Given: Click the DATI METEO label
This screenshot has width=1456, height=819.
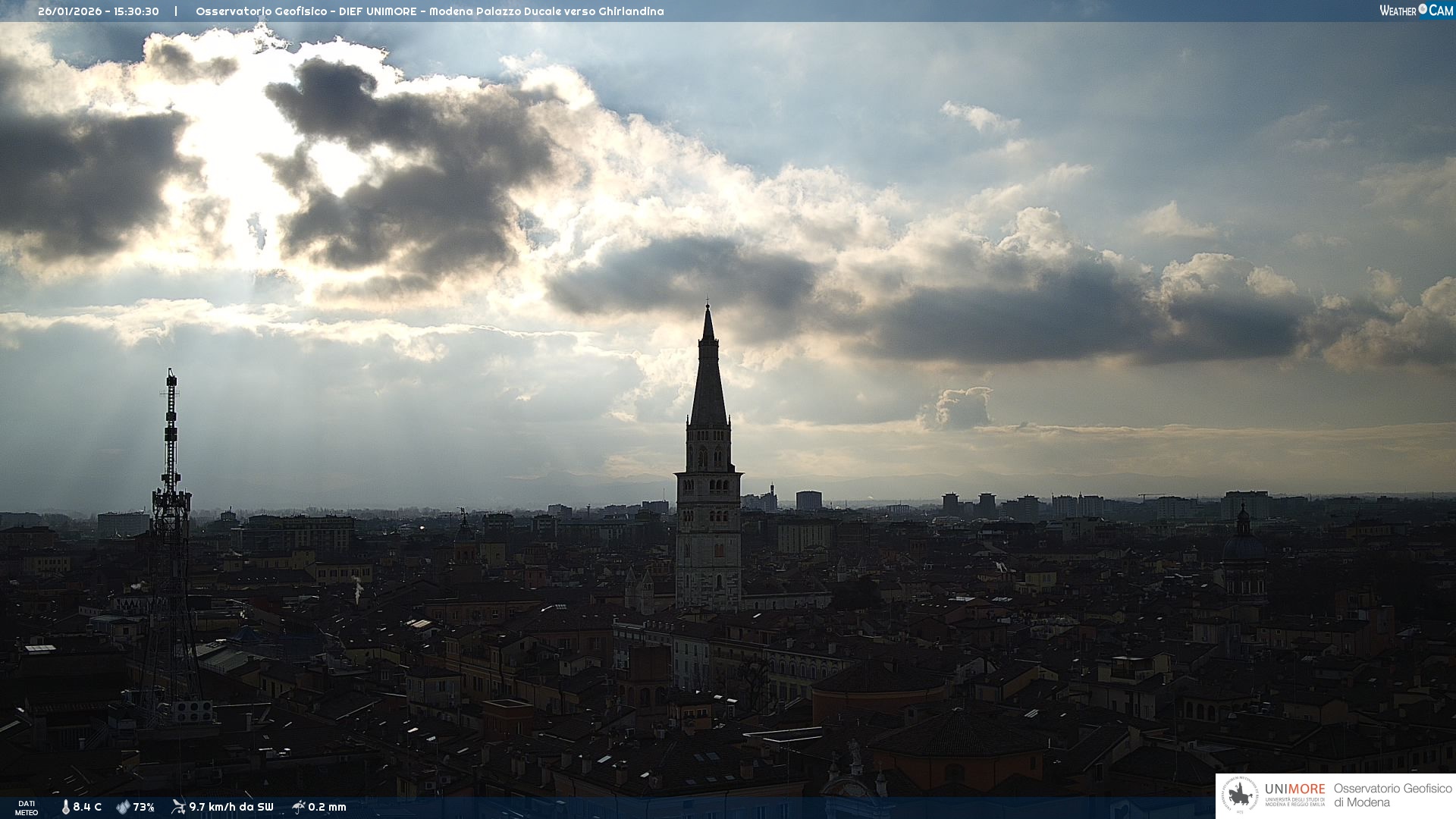Looking at the screenshot, I should pos(27,808).
